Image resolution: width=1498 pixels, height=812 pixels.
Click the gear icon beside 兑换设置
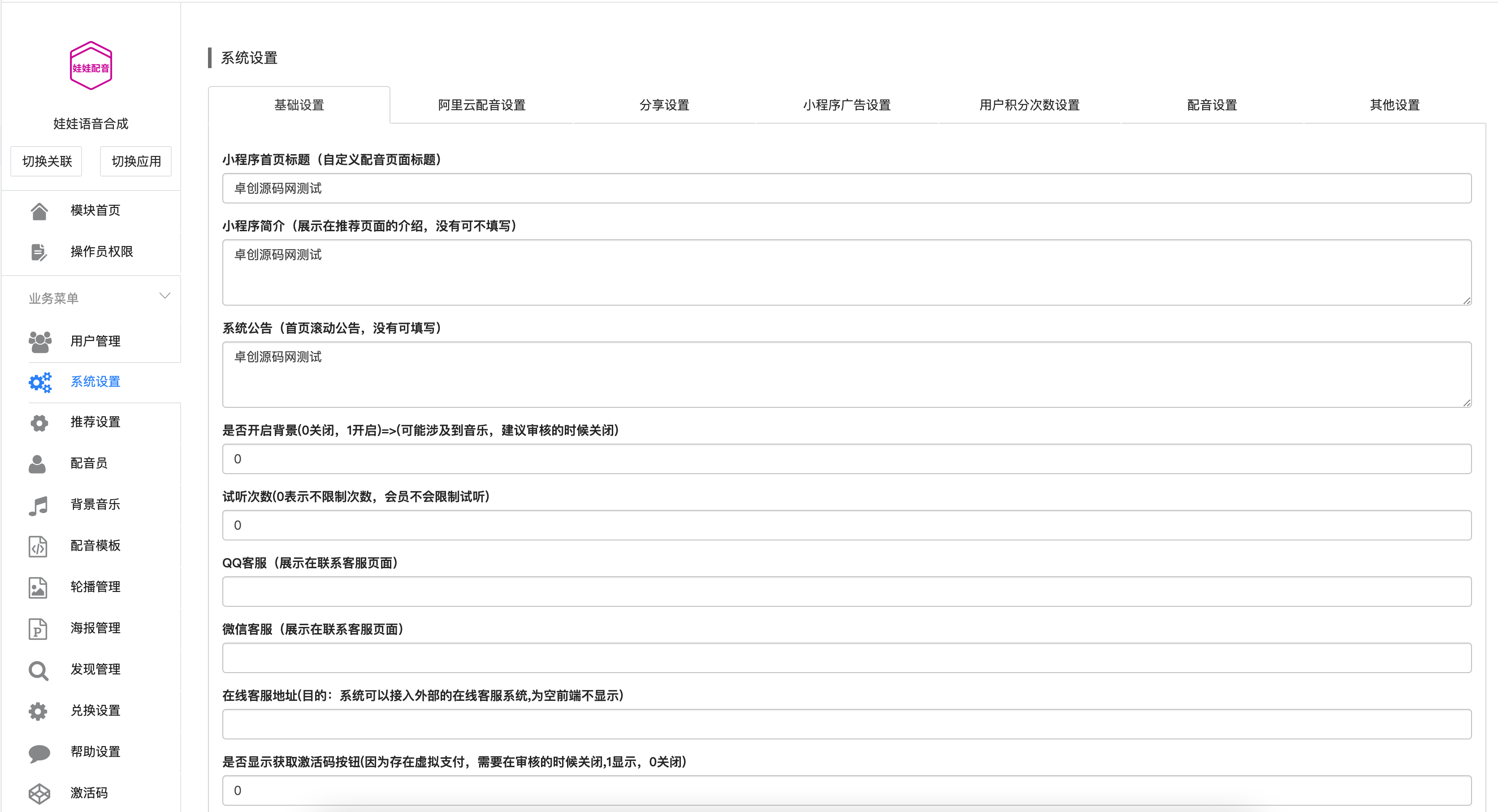38,711
